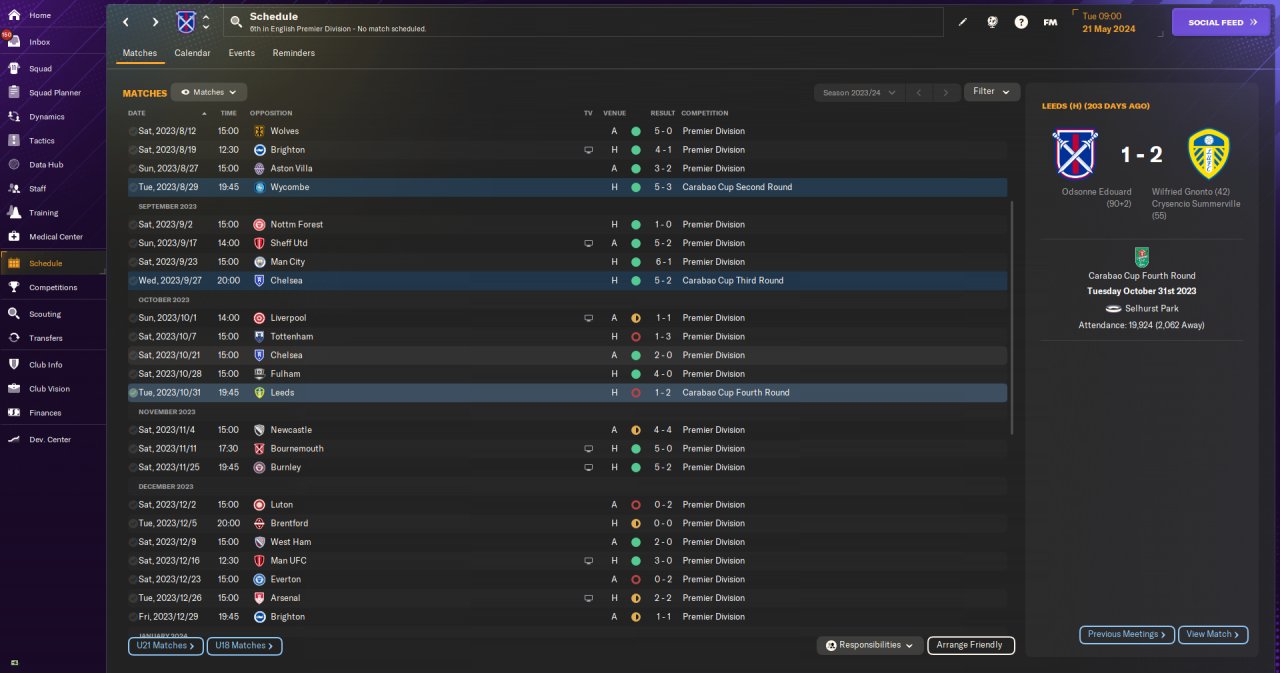Toggle selection circle for Wycombe match

pos(133,187)
